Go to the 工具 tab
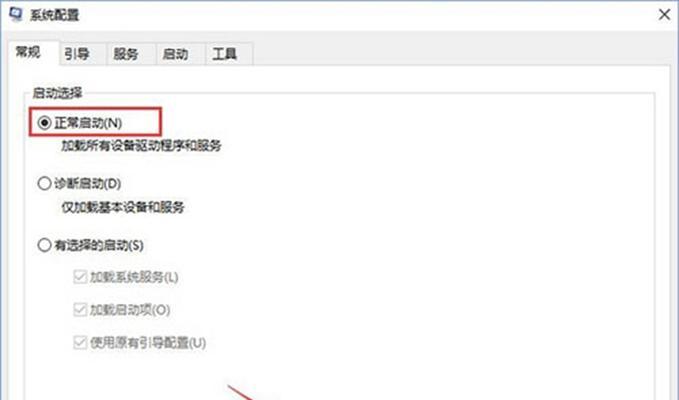This screenshot has height=400, width=679. [x=224, y=54]
